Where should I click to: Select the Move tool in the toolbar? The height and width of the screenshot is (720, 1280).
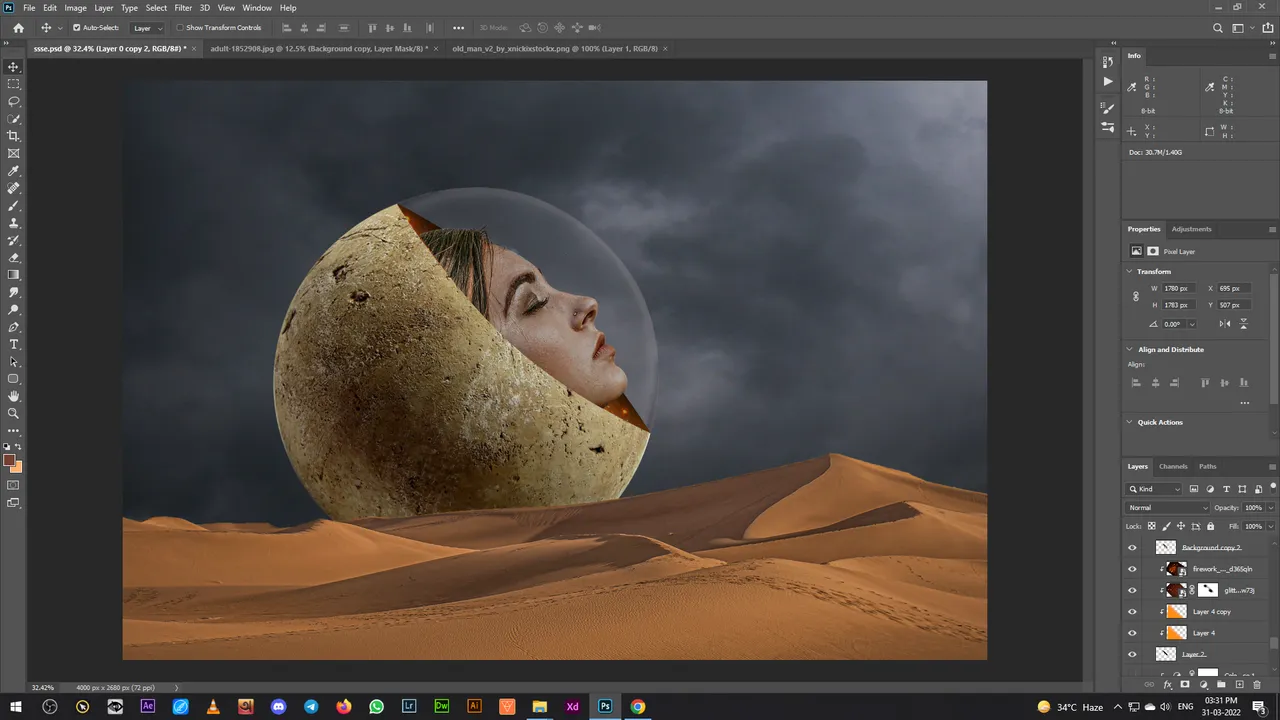pos(13,67)
